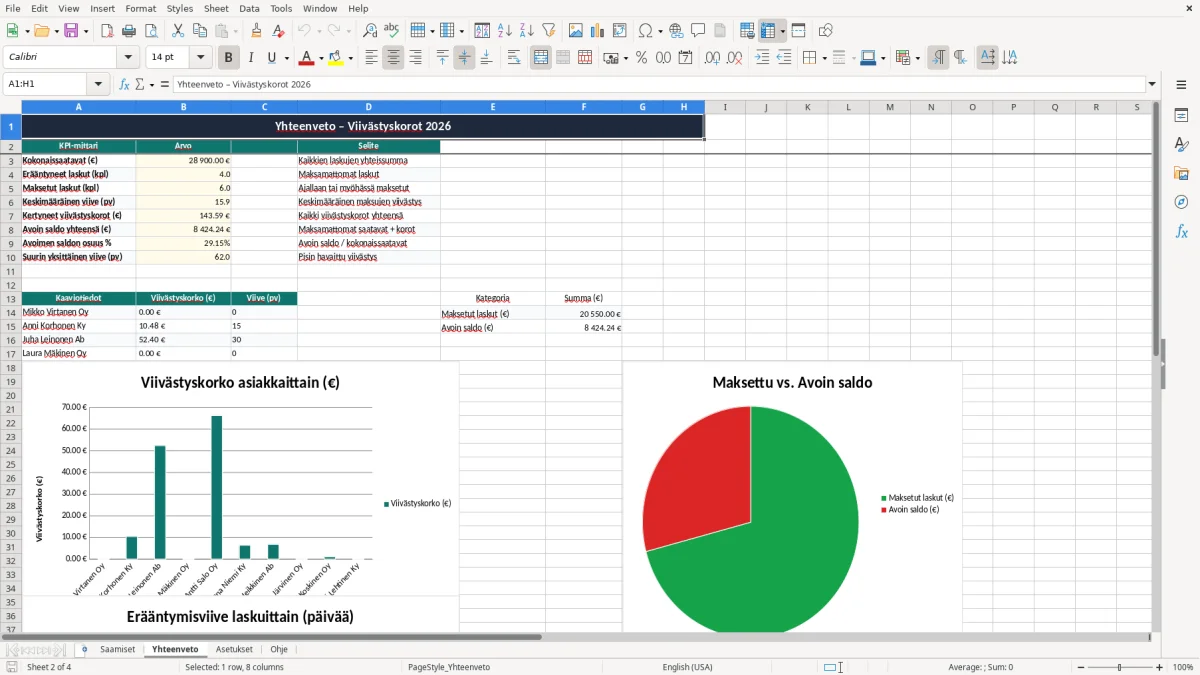1200x675 pixels.
Task: Insert special character omega icon
Action: pyautogui.click(x=645, y=31)
